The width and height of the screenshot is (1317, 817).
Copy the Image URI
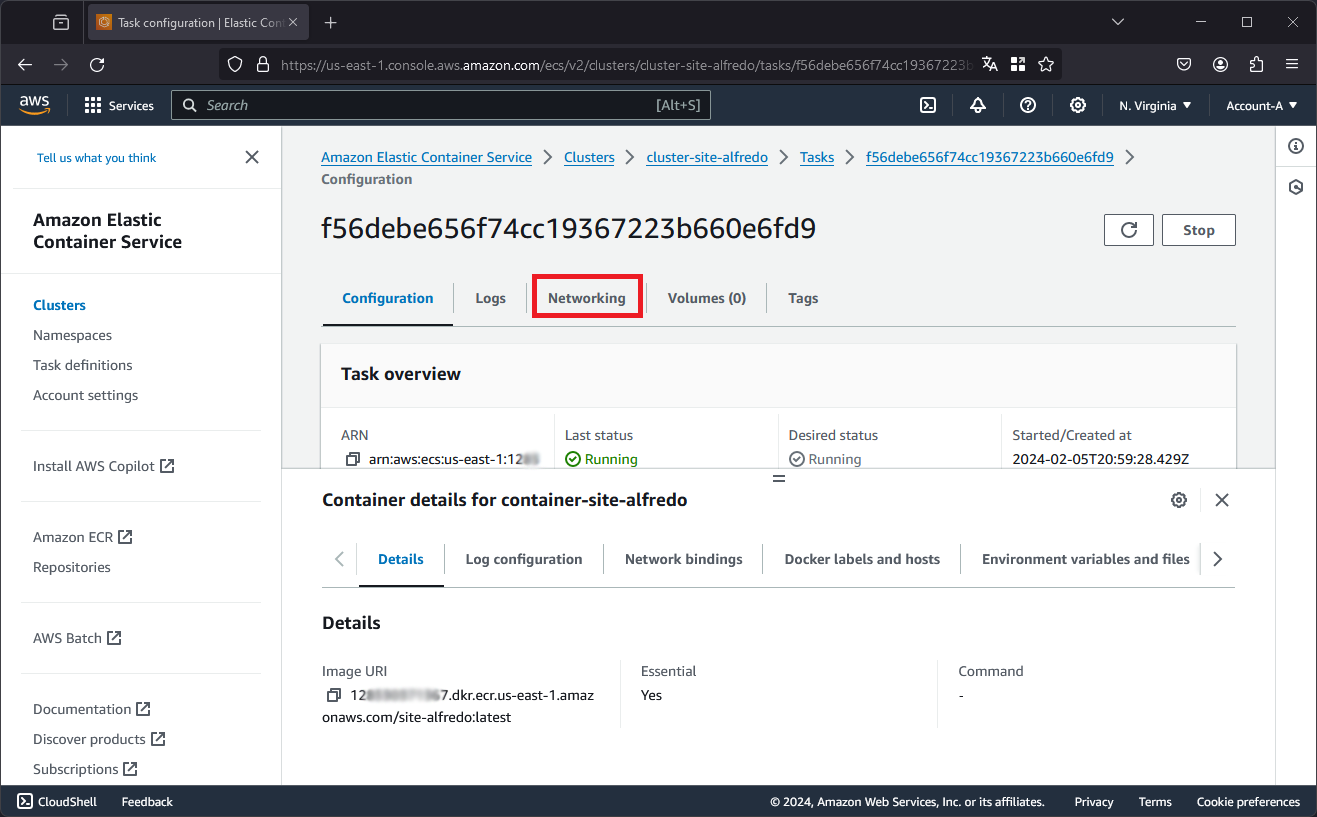pyautogui.click(x=334, y=695)
